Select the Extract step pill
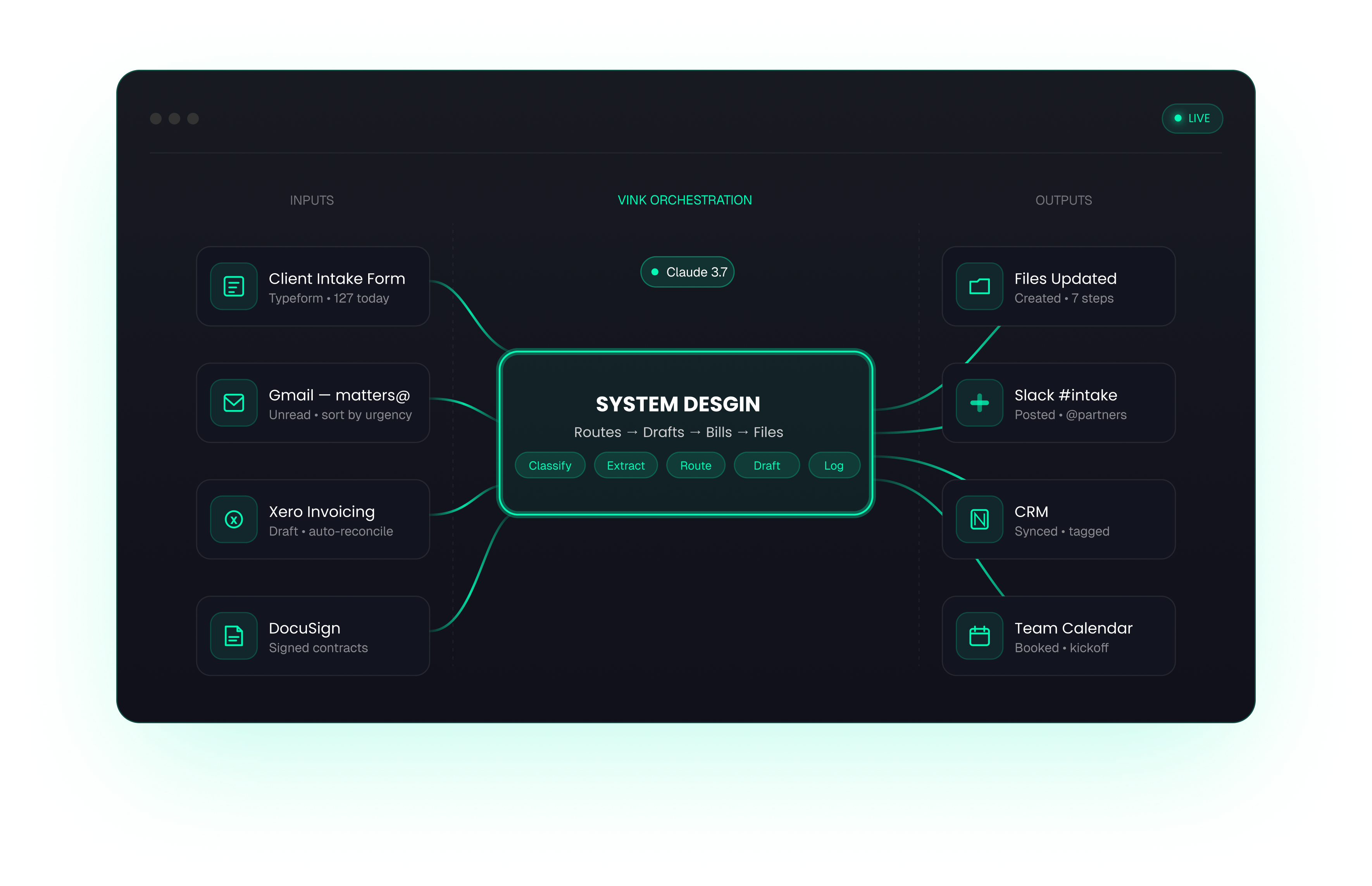Screen dimensions: 1372x886 coord(626,465)
